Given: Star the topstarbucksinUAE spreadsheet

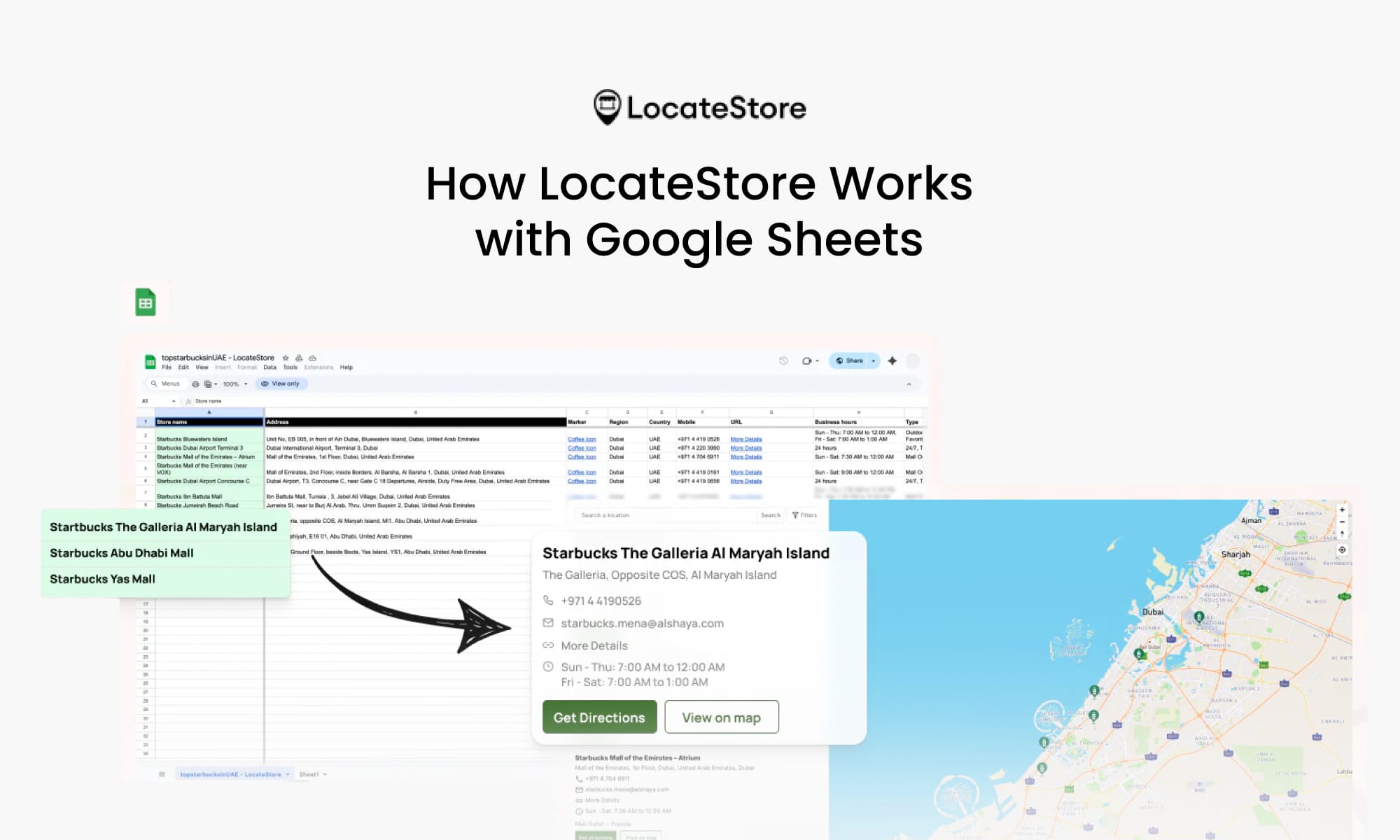Looking at the screenshot, I should [286, 358].
